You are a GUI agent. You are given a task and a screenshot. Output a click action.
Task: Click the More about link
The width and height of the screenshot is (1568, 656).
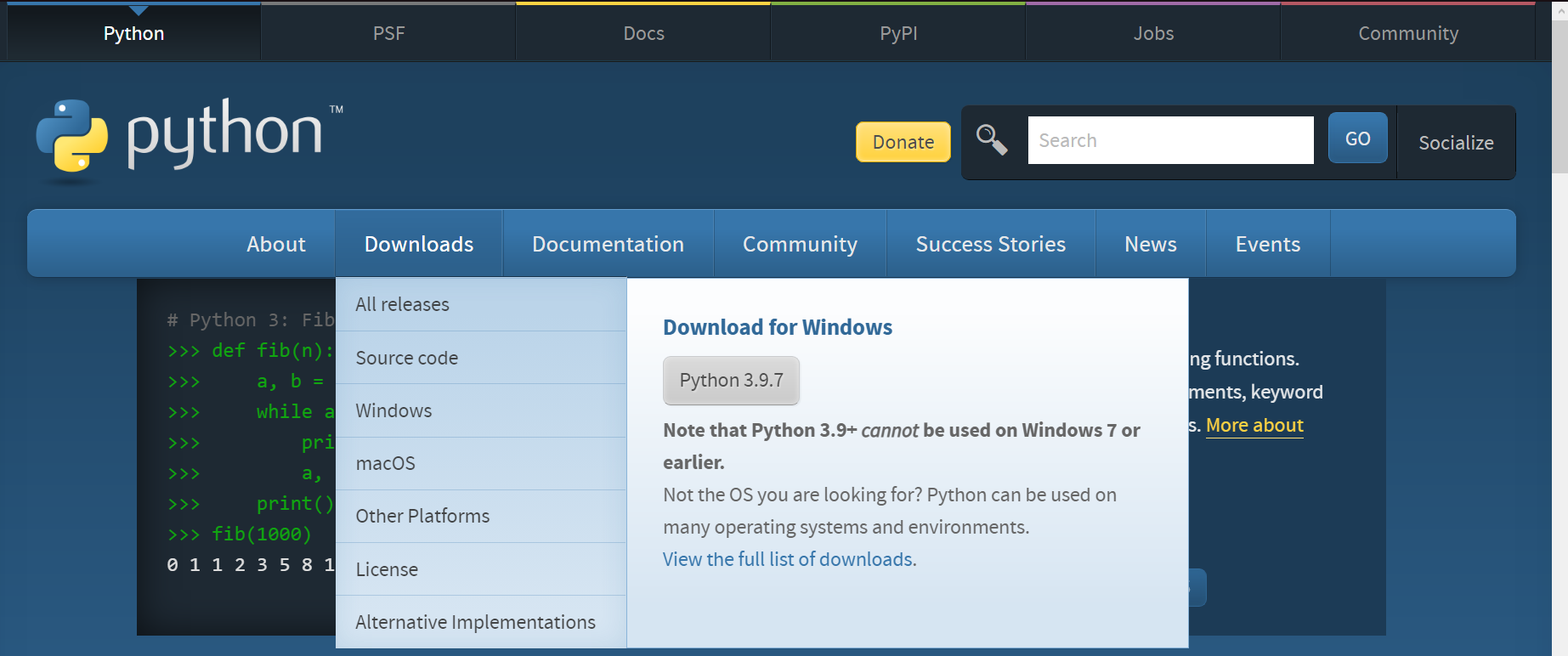[1254, 425]
